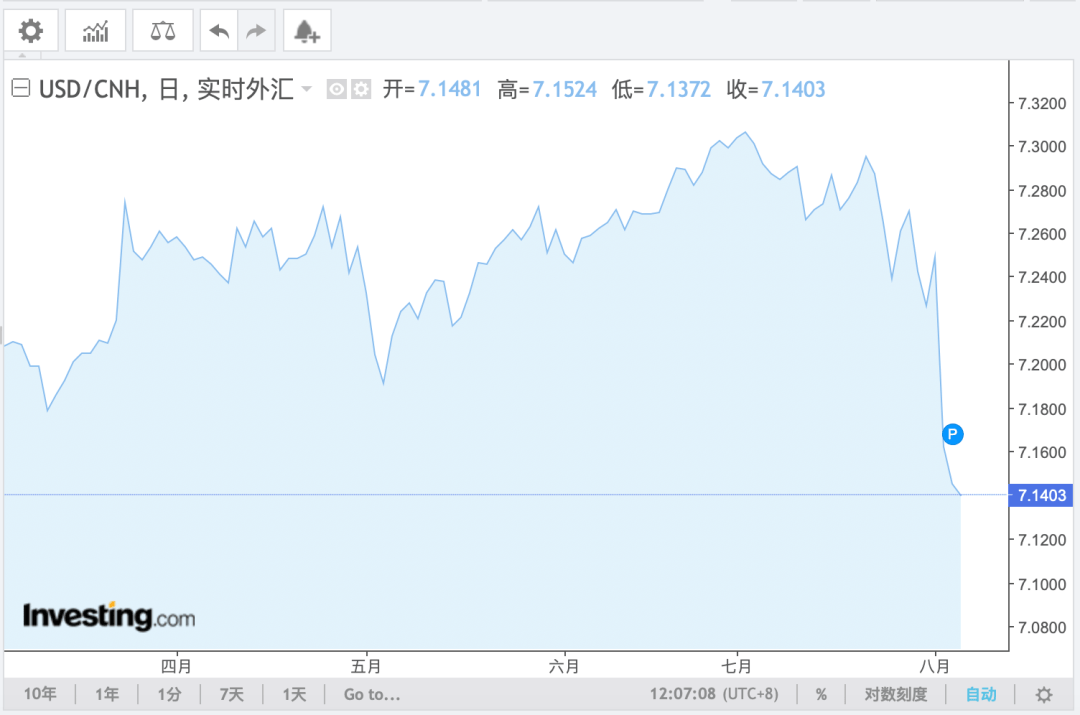The image size is (1080, 715).
Task: Open chart settings gear in top toolbar
Action: [31, 31]
